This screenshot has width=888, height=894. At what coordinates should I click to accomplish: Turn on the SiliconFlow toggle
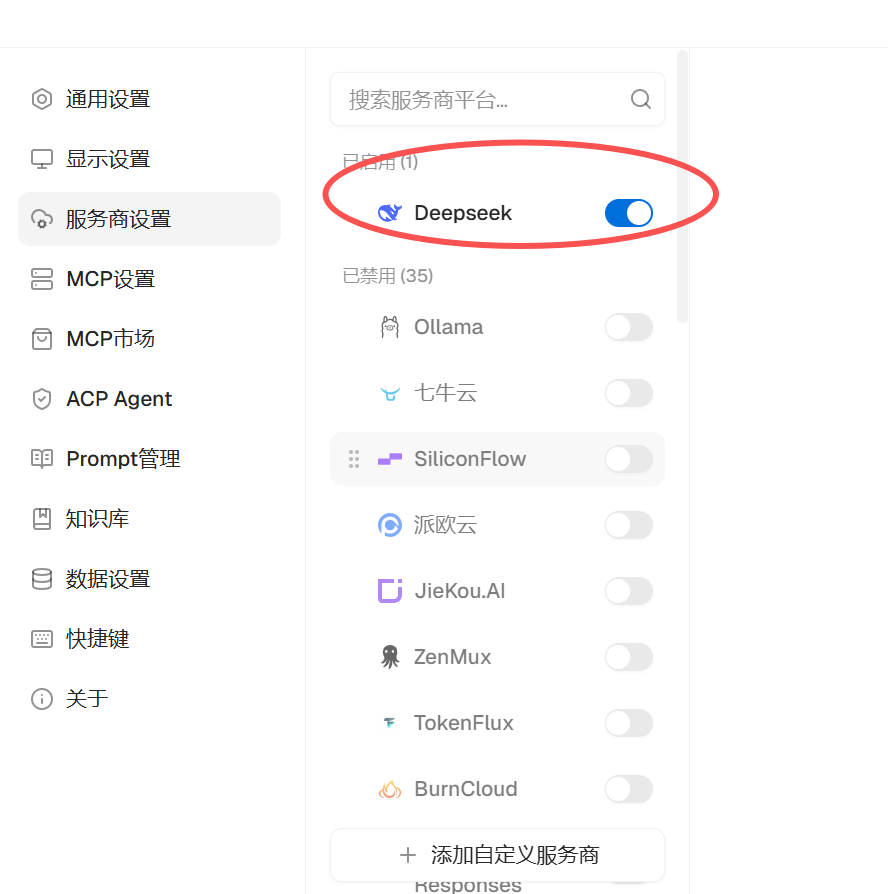point(629,459)
